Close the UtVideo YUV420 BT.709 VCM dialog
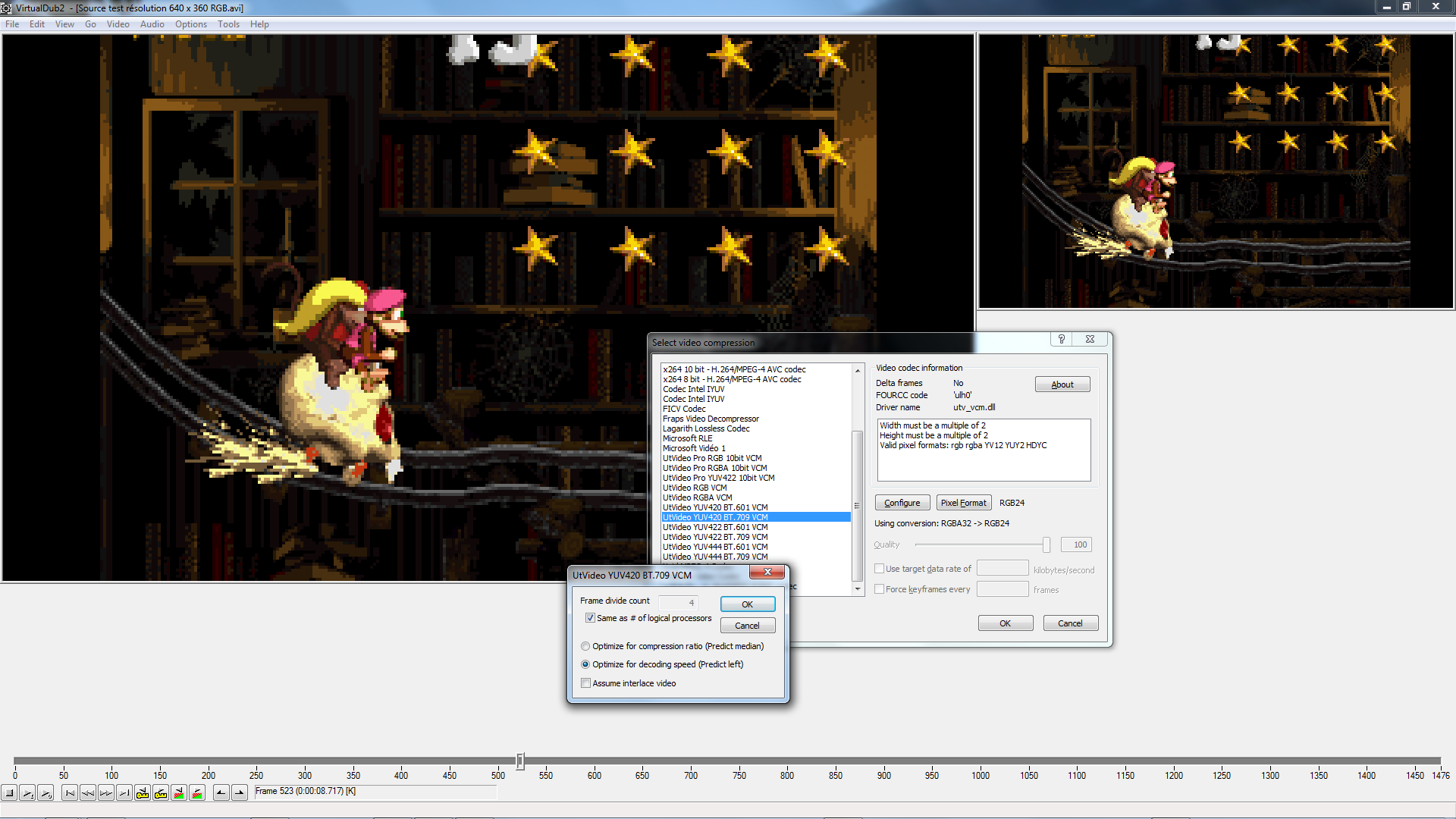1456x819 pixels. pyautogui.click(x=767, y=572)
